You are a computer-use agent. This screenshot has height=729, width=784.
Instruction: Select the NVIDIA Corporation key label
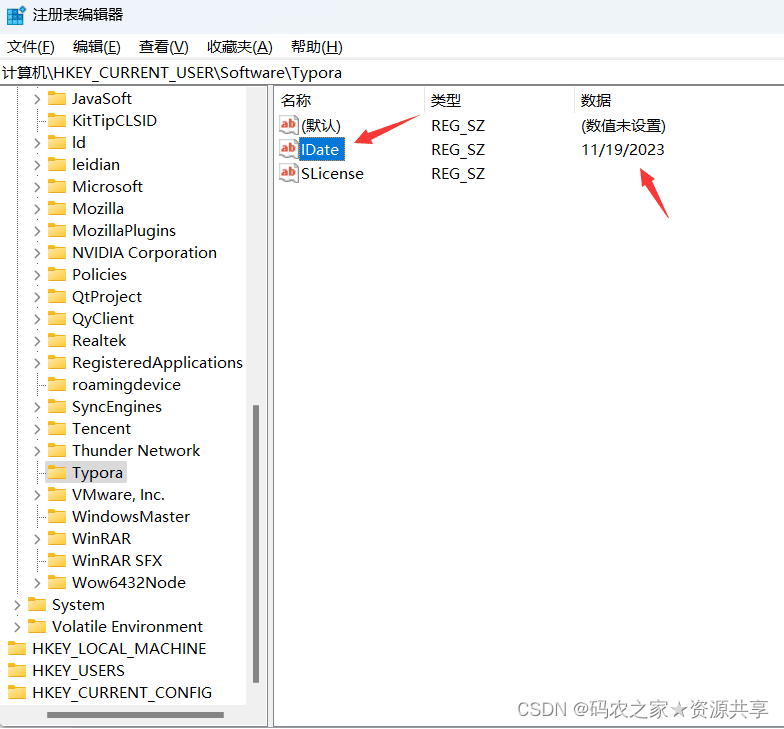point(144,253)
